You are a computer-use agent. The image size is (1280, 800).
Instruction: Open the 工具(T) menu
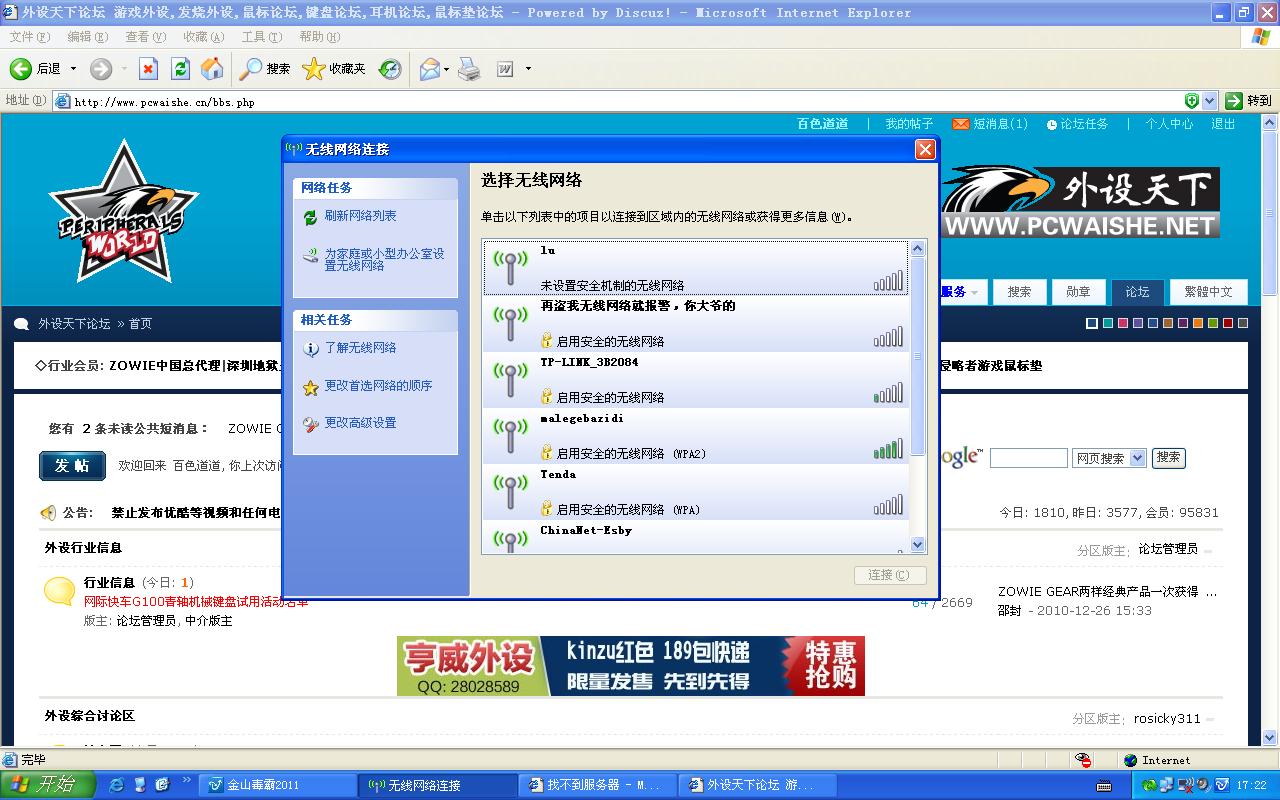point(261,37)
